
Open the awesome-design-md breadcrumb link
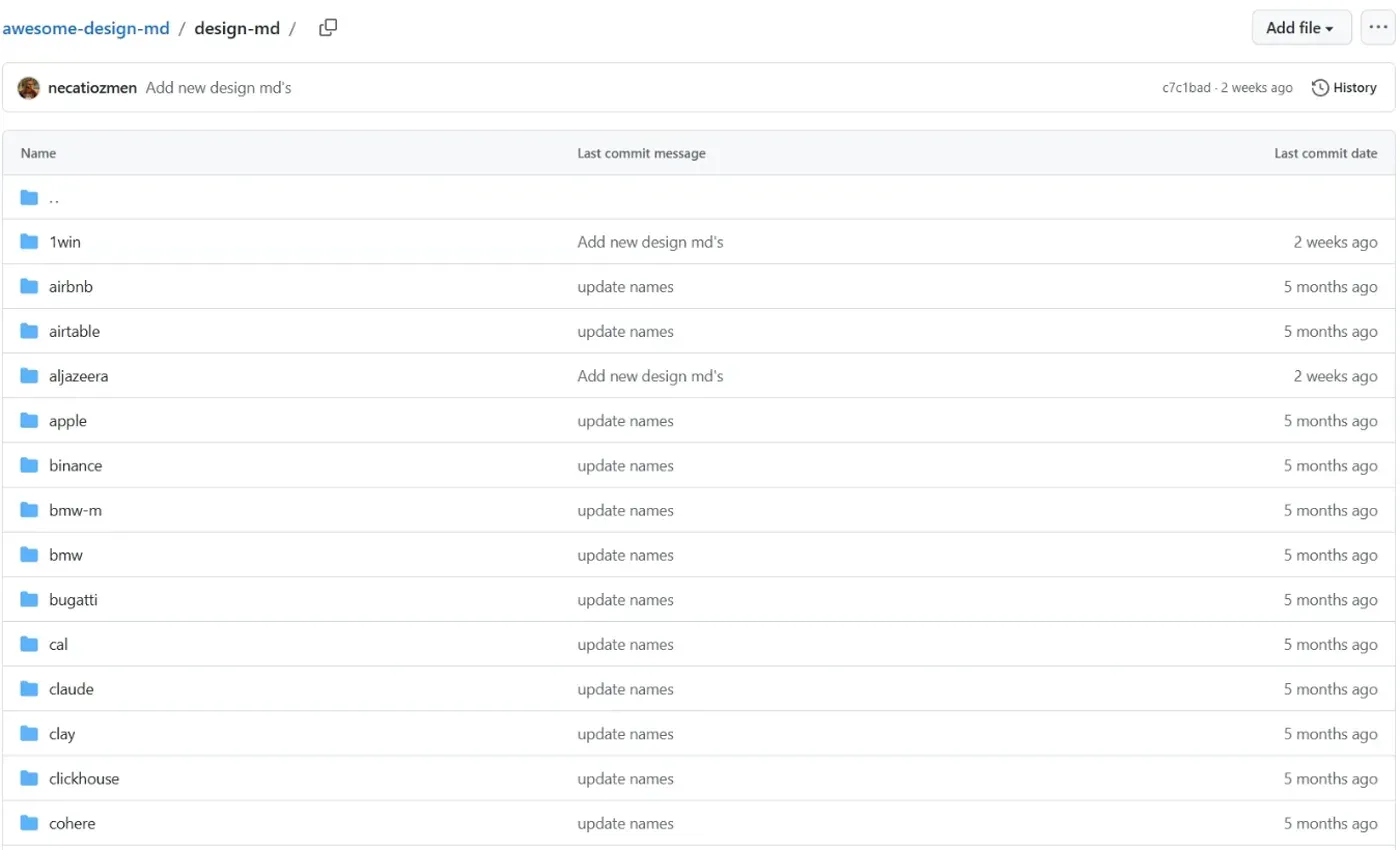(x=86, y=28)
